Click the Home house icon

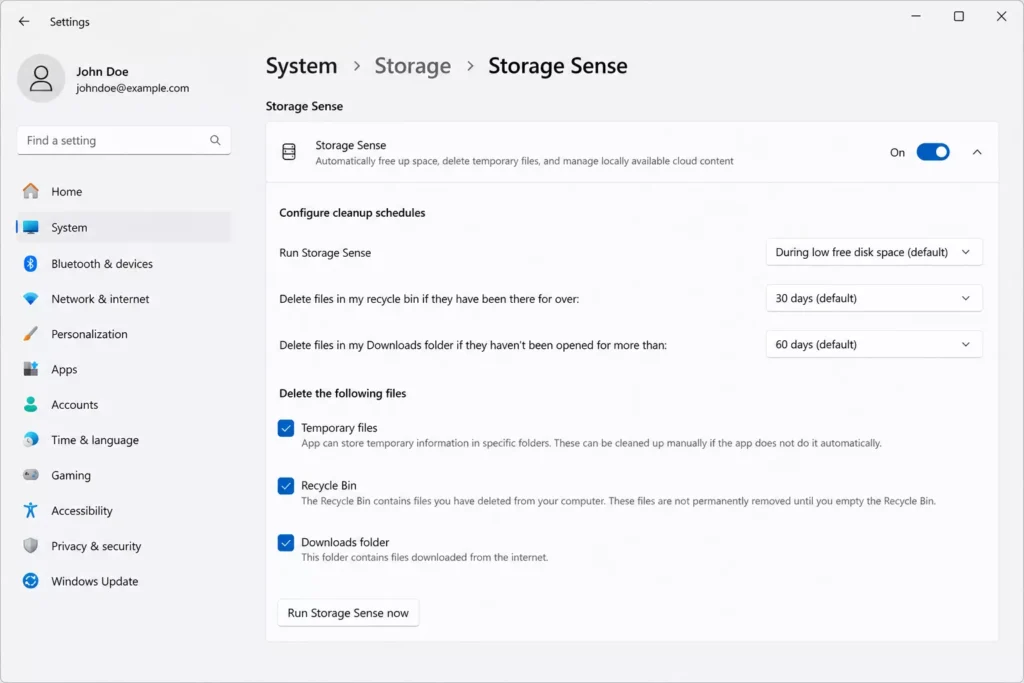(31, 191)
